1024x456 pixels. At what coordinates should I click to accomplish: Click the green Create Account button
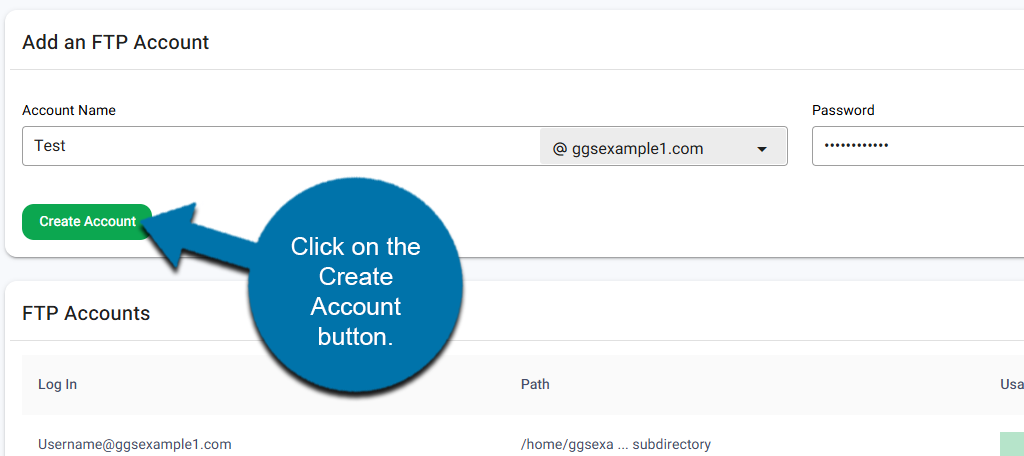pyautogui.click(x=87, y=221)
